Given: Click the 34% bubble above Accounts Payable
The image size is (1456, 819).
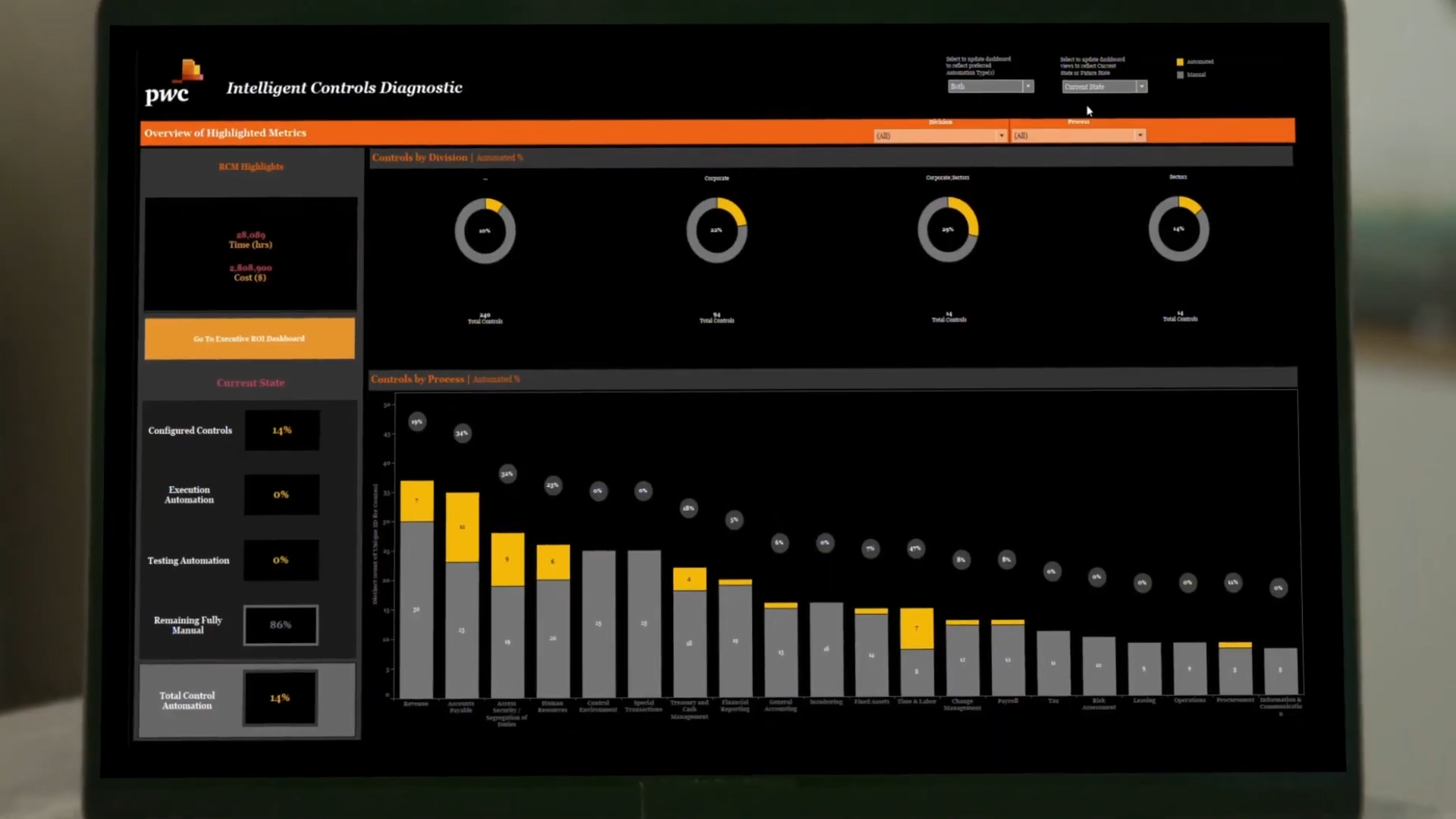Looking at the screenshot, I should tap(462, 433).
